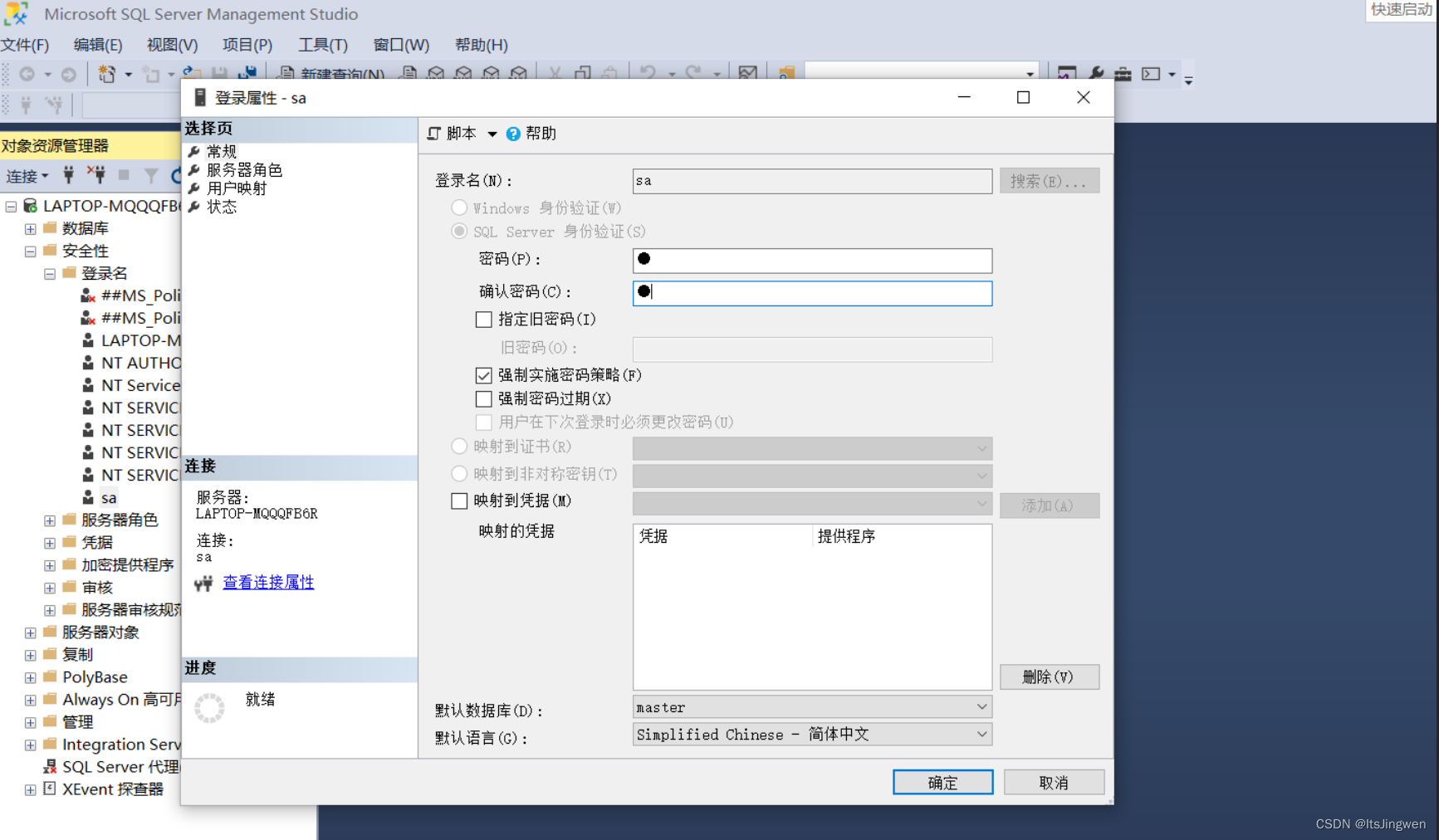Click into the 确认密码(C) field

(x=812, y=293)
